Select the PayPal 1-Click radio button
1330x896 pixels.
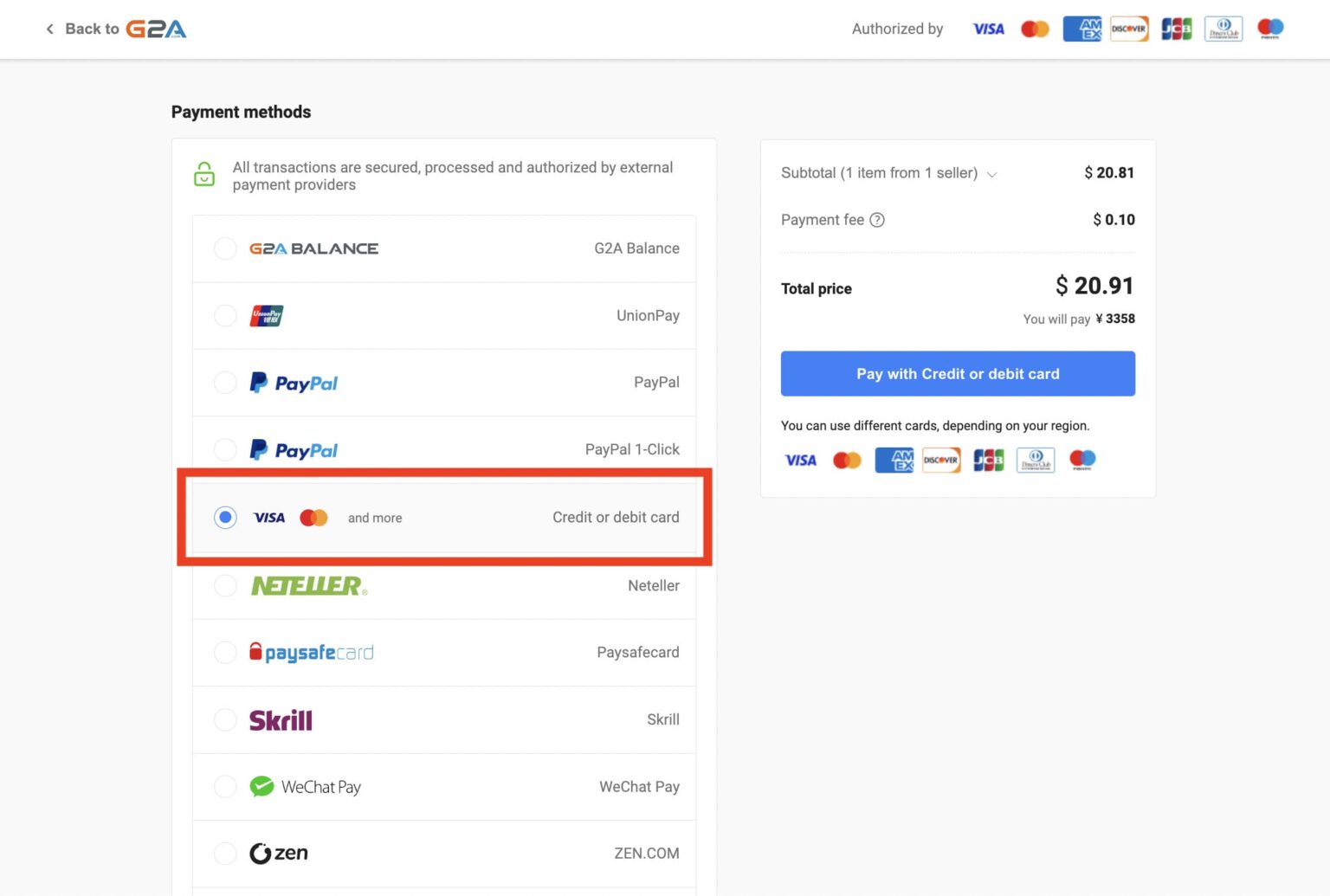(225, 449)
